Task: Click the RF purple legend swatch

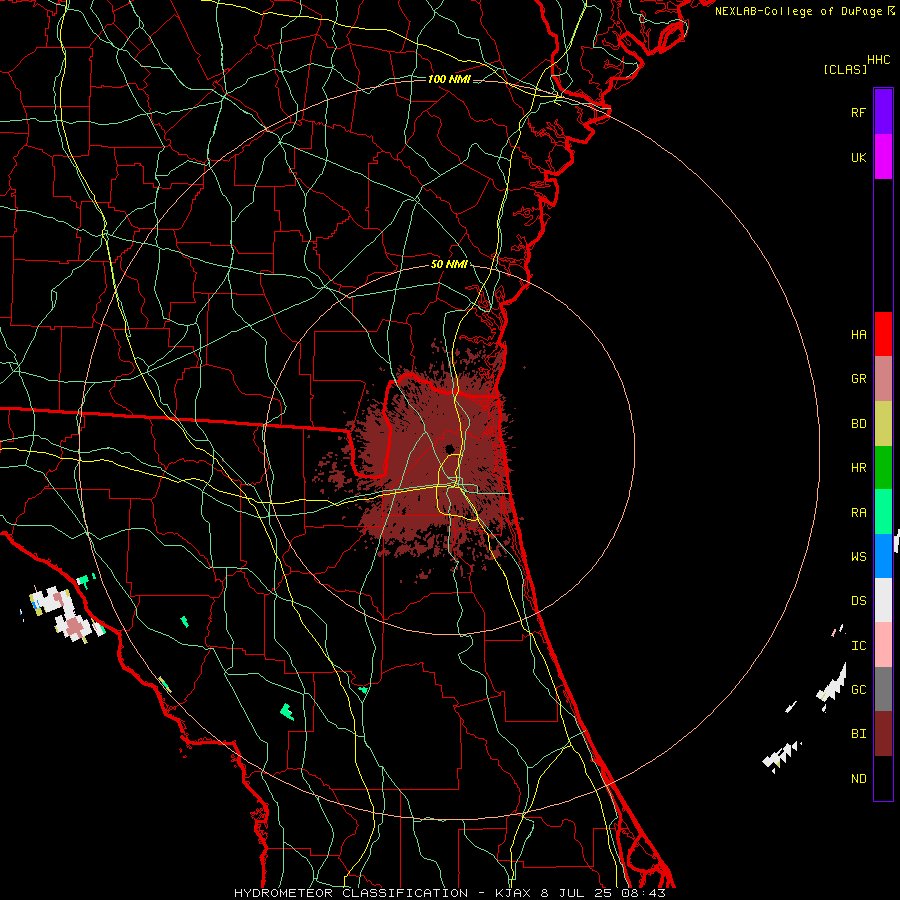Action: click(883, 111)
